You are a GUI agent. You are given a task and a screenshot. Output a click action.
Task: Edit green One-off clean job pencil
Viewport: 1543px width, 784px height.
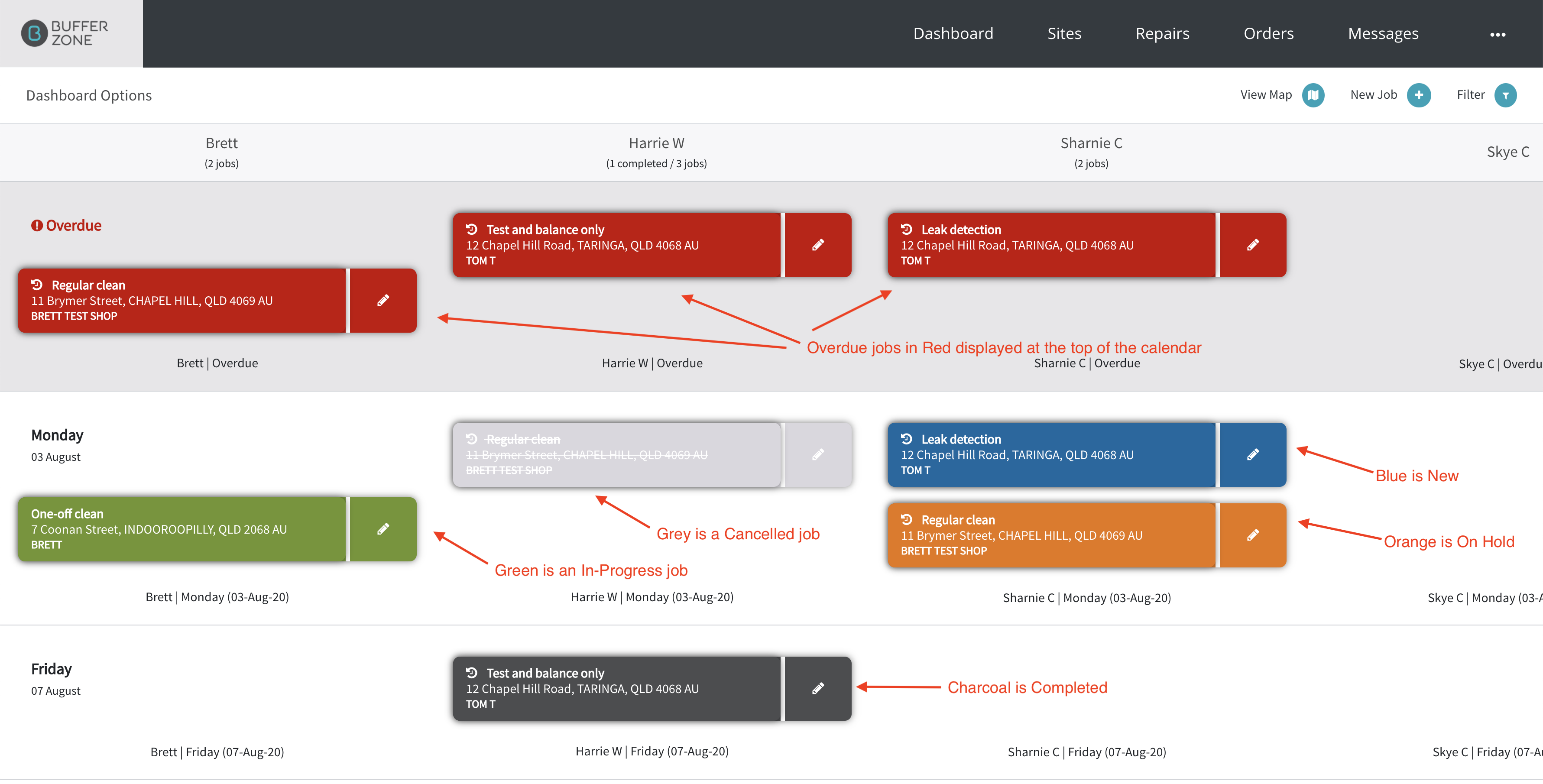click(x=383, y=529)
